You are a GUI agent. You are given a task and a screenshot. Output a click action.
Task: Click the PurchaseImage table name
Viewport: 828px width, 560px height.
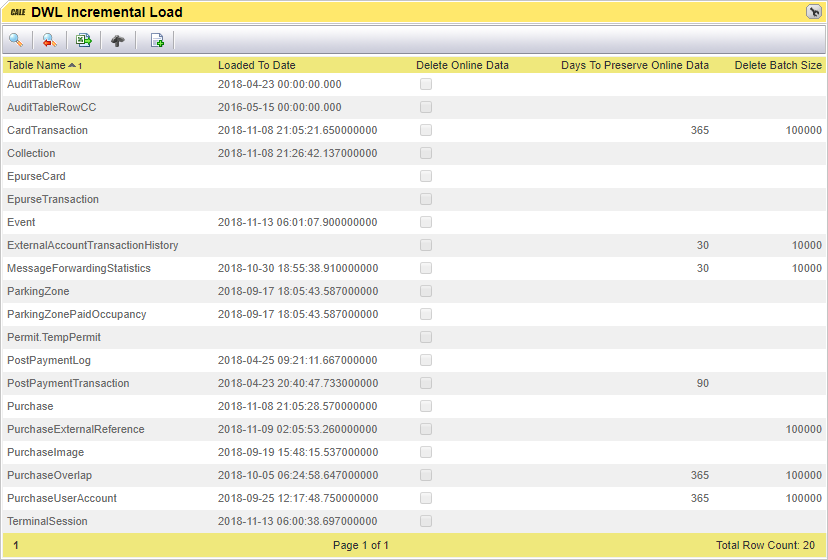click(45, 452)
